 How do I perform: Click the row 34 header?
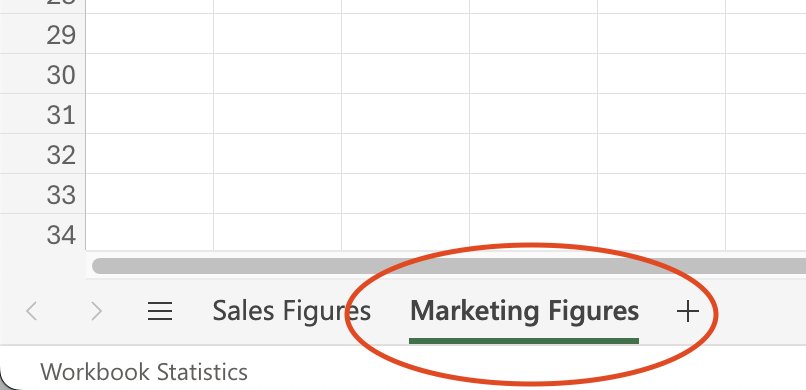click(43, 233)
